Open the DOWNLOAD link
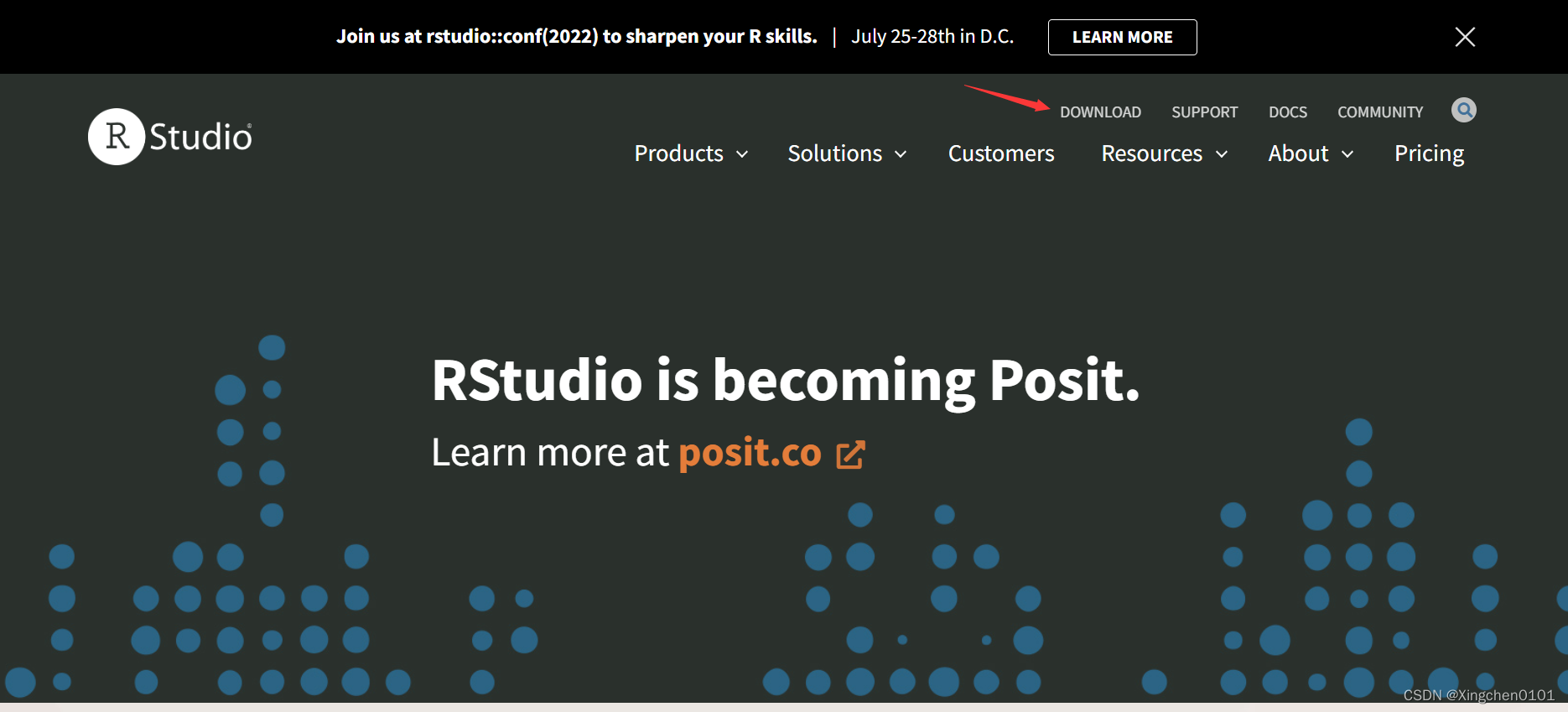Screen dimensions: 1568x712 (1100, 112)
